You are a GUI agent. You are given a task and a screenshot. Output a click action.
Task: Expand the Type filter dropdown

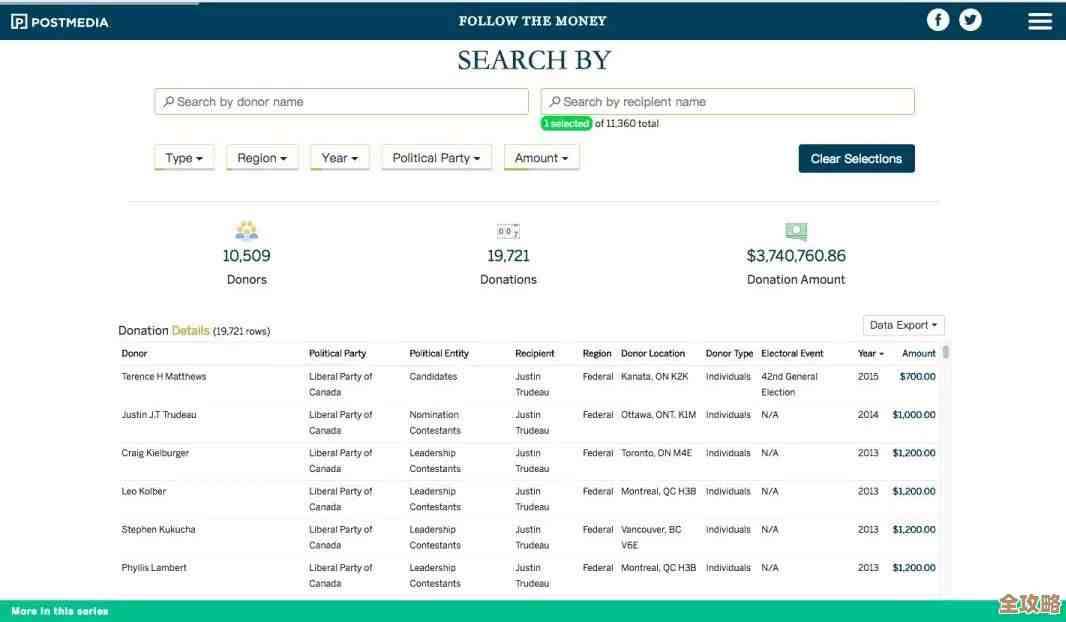coord(184,158)
